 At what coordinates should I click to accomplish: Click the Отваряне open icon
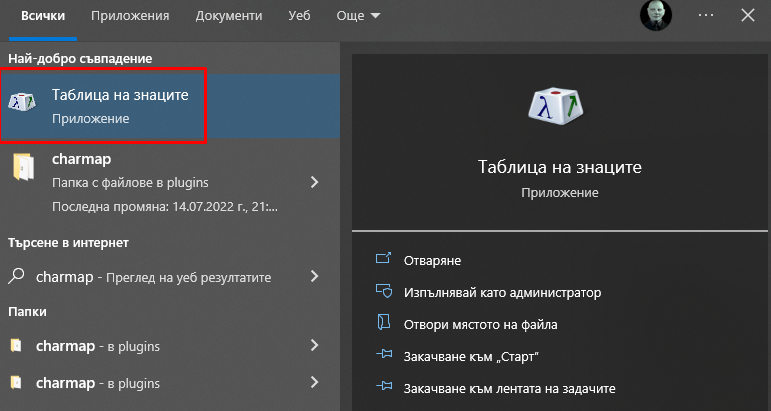tap(383, 259)
